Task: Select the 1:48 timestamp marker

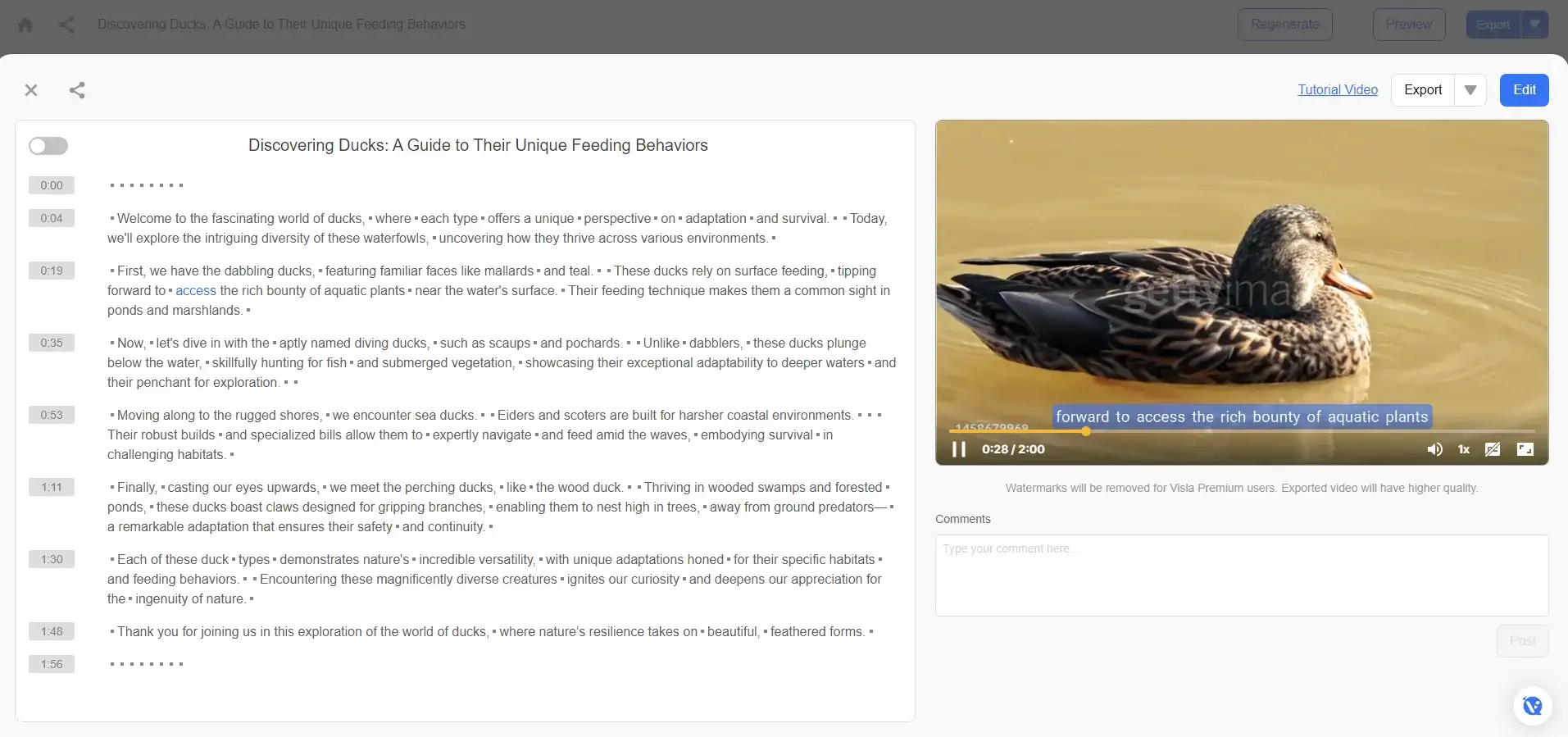Action: click(52, 631)
